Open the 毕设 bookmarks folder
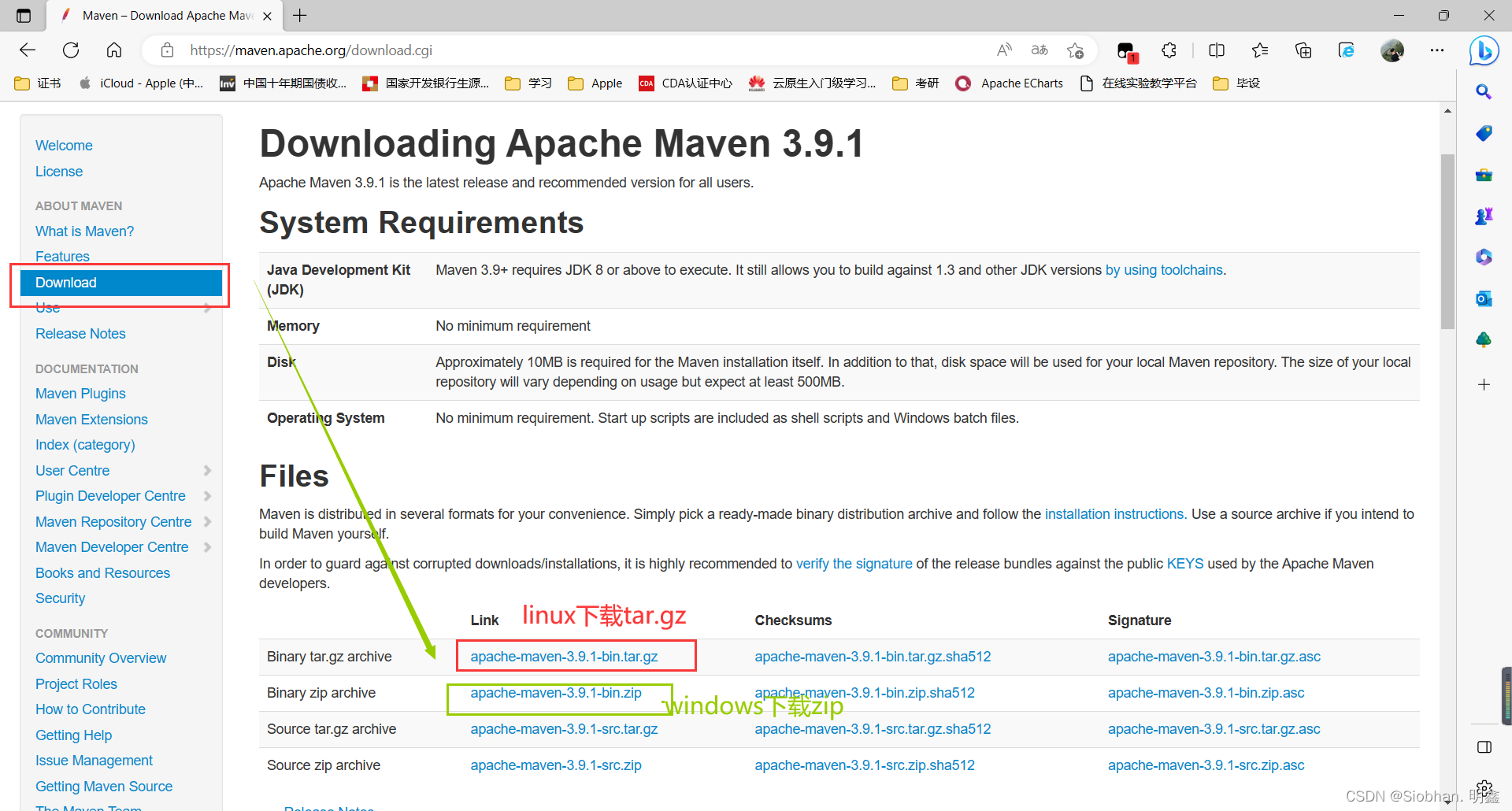 coord(1236,83)
